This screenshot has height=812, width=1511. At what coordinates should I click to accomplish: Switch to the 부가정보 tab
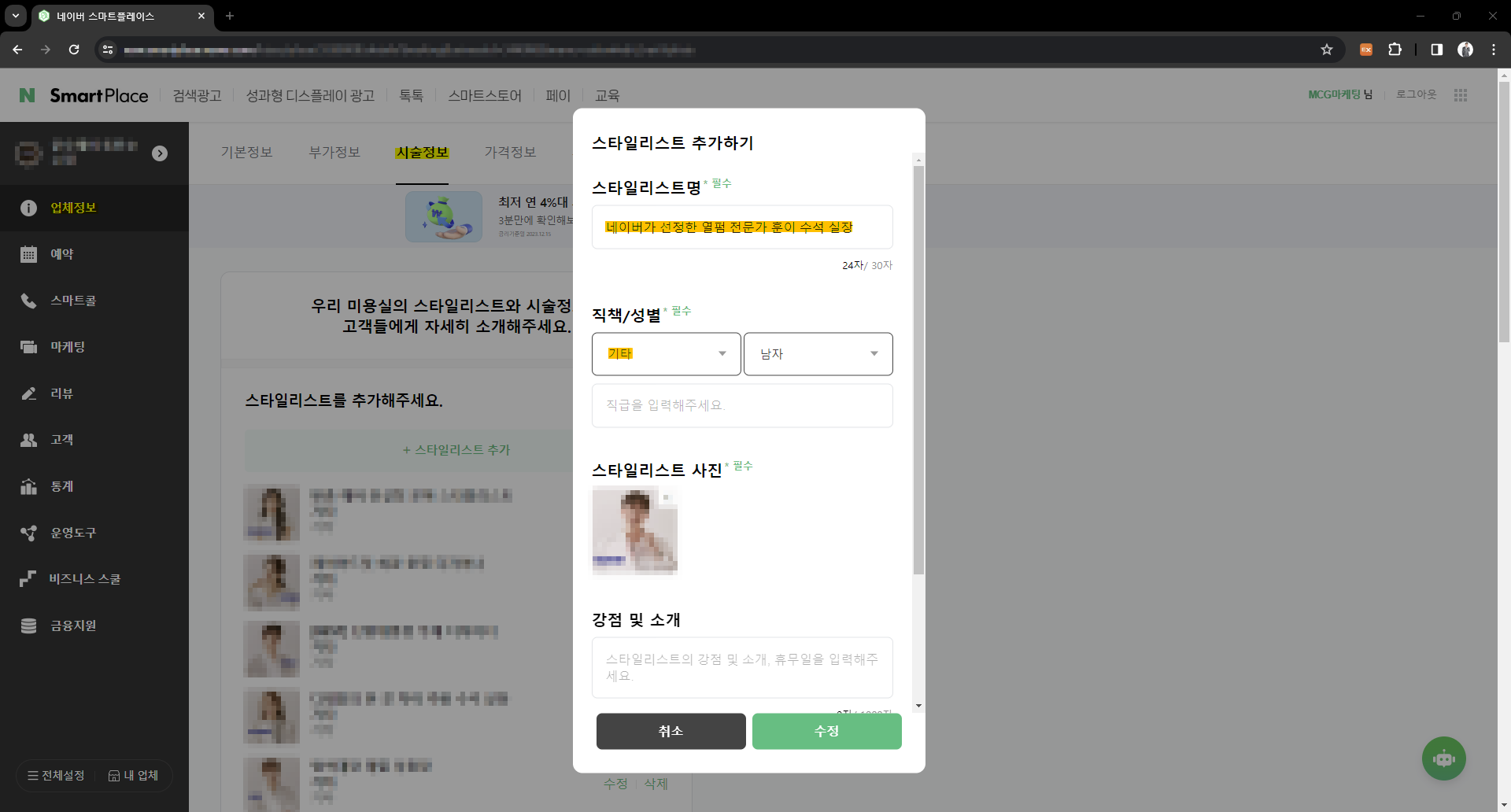(334, 153)
